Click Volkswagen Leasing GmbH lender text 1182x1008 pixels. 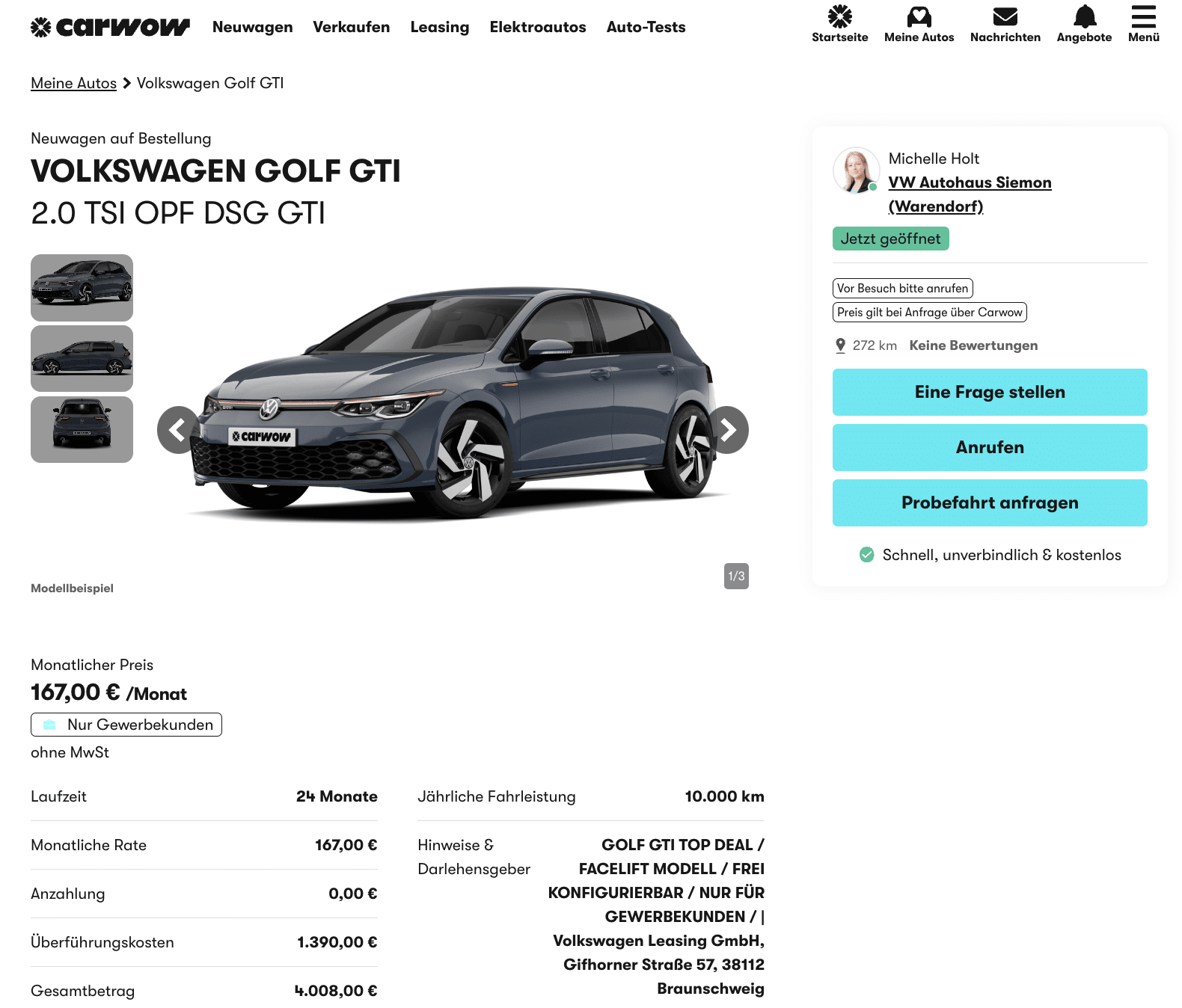coord(658,941)
